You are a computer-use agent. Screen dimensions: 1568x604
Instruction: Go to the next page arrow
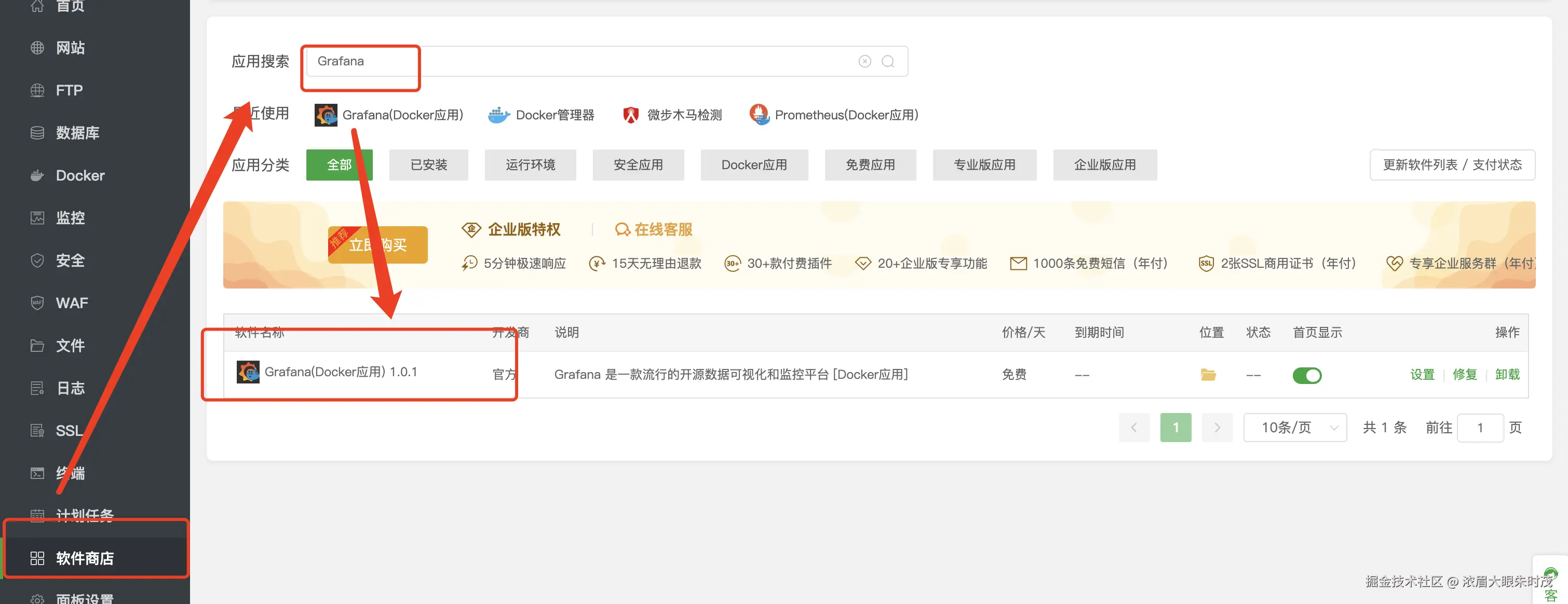[1217, 428]
